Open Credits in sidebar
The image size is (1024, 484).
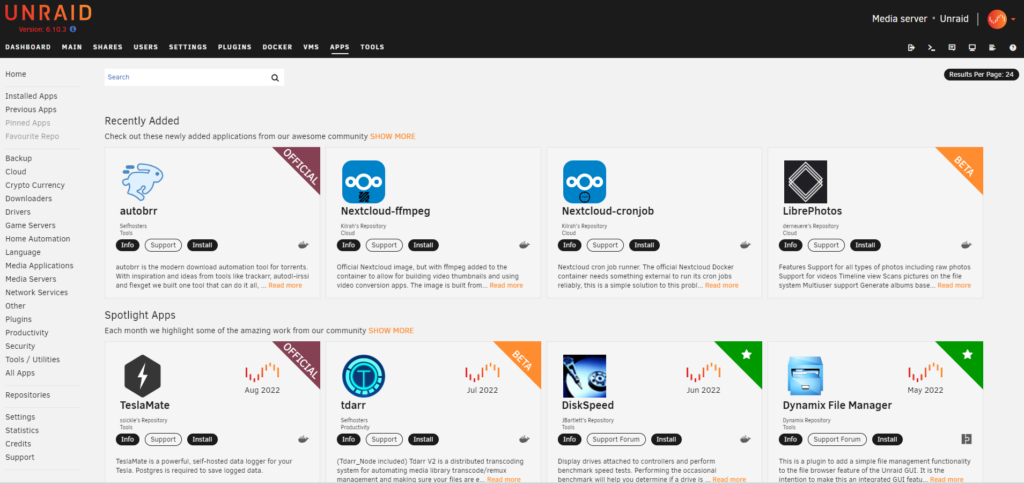(18, 444)
